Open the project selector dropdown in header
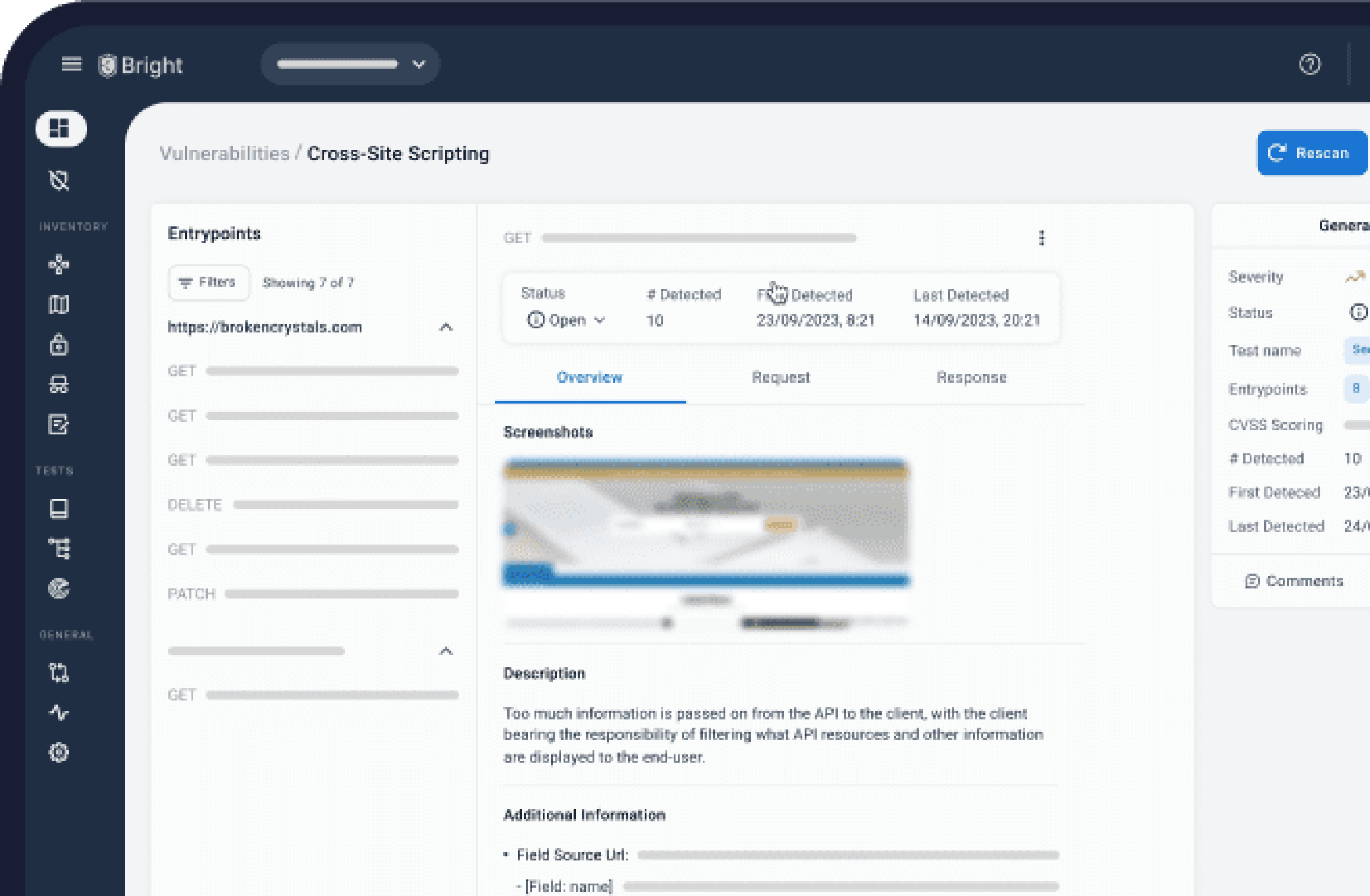 point(350,64)
